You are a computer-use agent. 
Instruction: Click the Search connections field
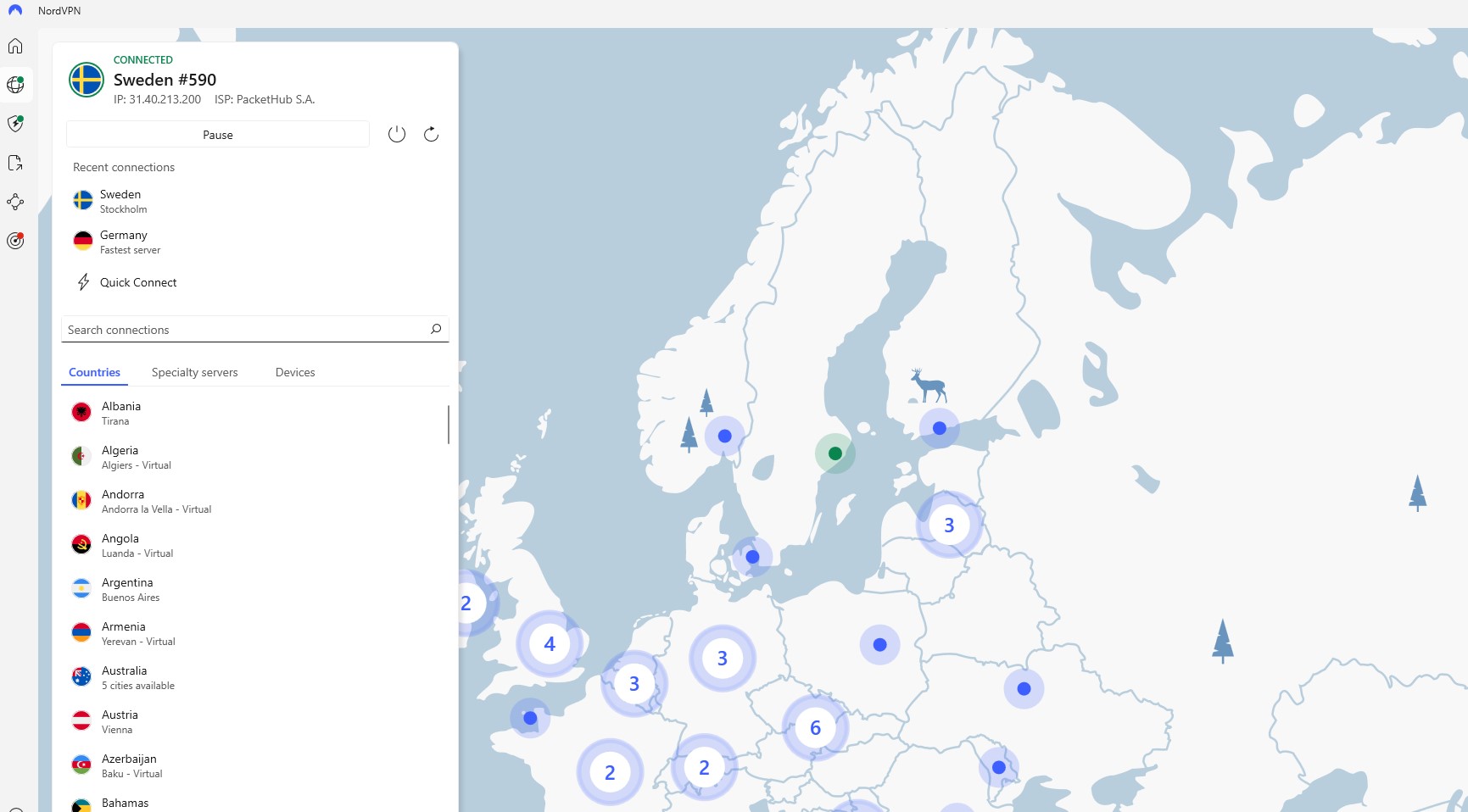[255, 329]
